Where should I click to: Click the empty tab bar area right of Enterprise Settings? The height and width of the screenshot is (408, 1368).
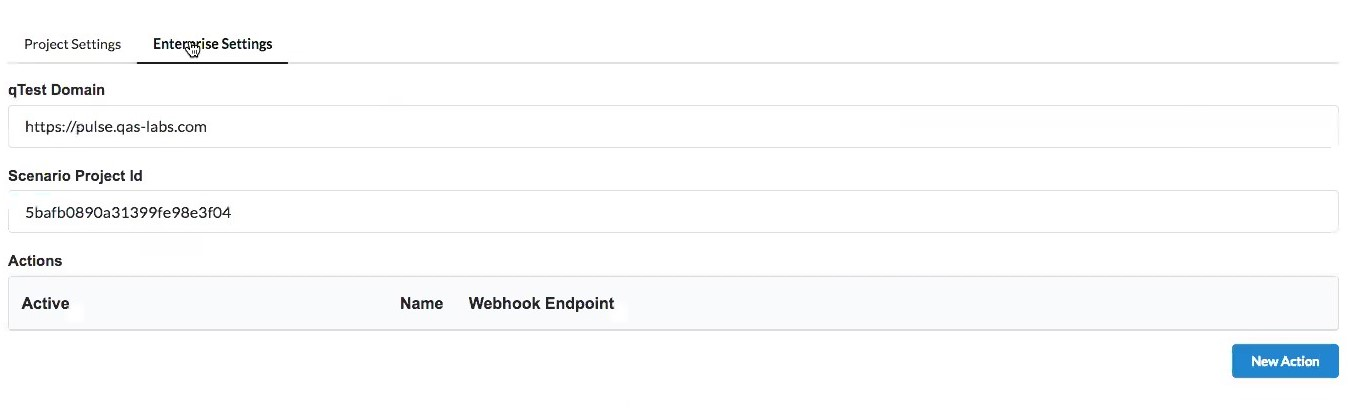800,44
